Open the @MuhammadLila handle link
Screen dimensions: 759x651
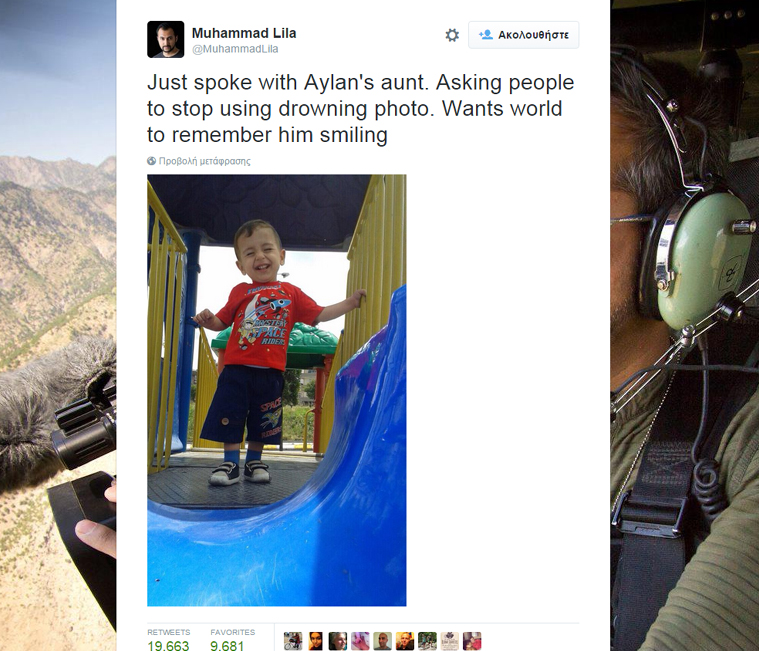[x=235, y=49]
